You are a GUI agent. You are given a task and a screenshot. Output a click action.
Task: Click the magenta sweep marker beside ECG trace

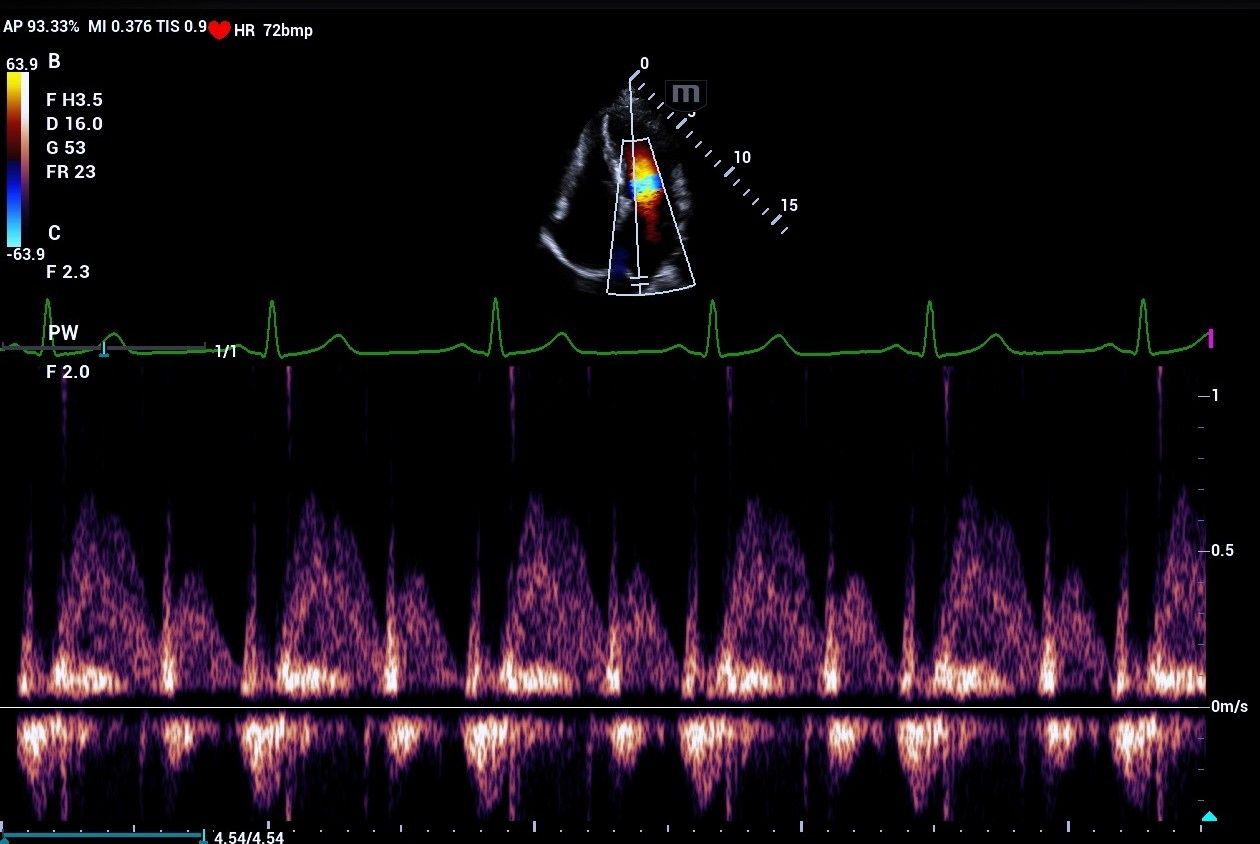[1211, 341]
